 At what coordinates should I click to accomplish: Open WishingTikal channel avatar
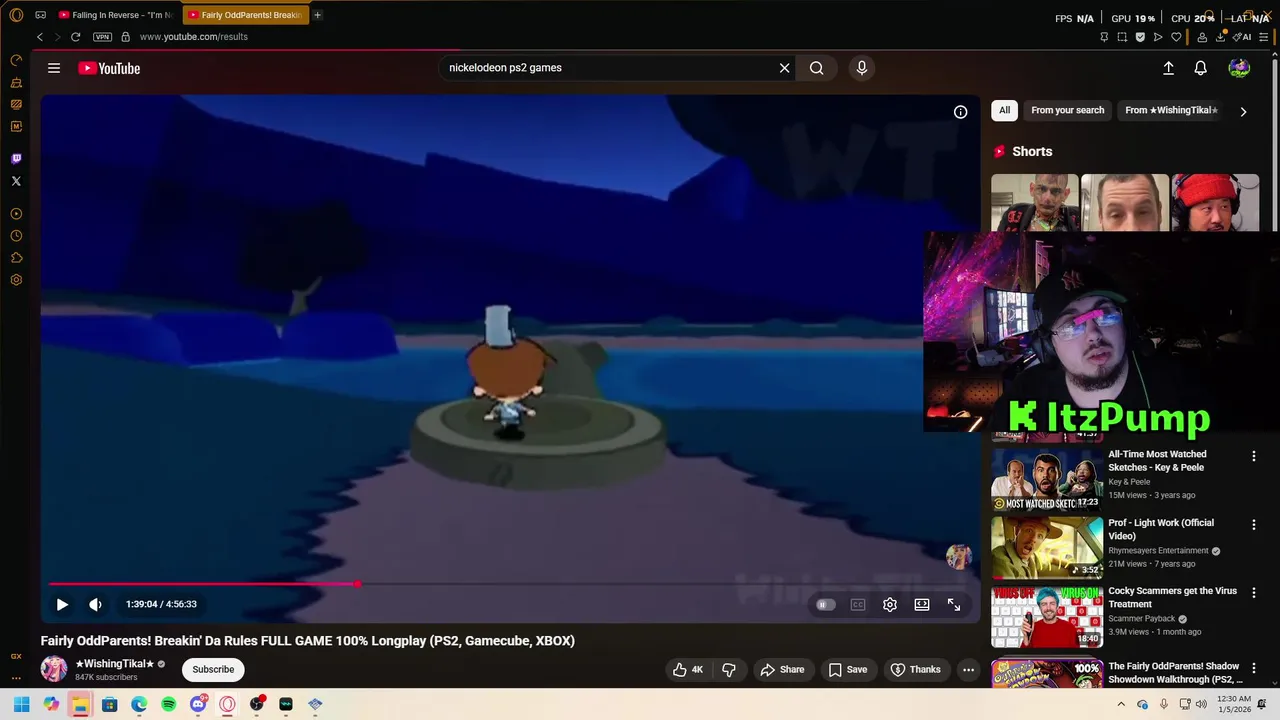click(x=54, y=669)
